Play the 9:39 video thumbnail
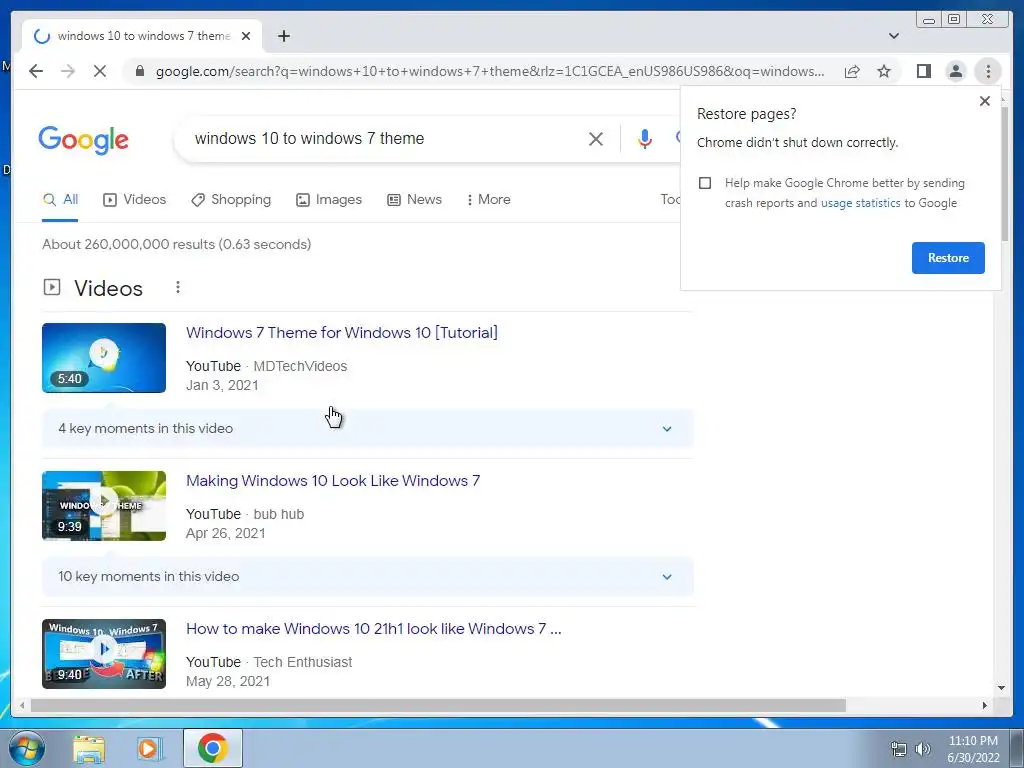Viewport: 1024px width, 768px height. point(104,506)
